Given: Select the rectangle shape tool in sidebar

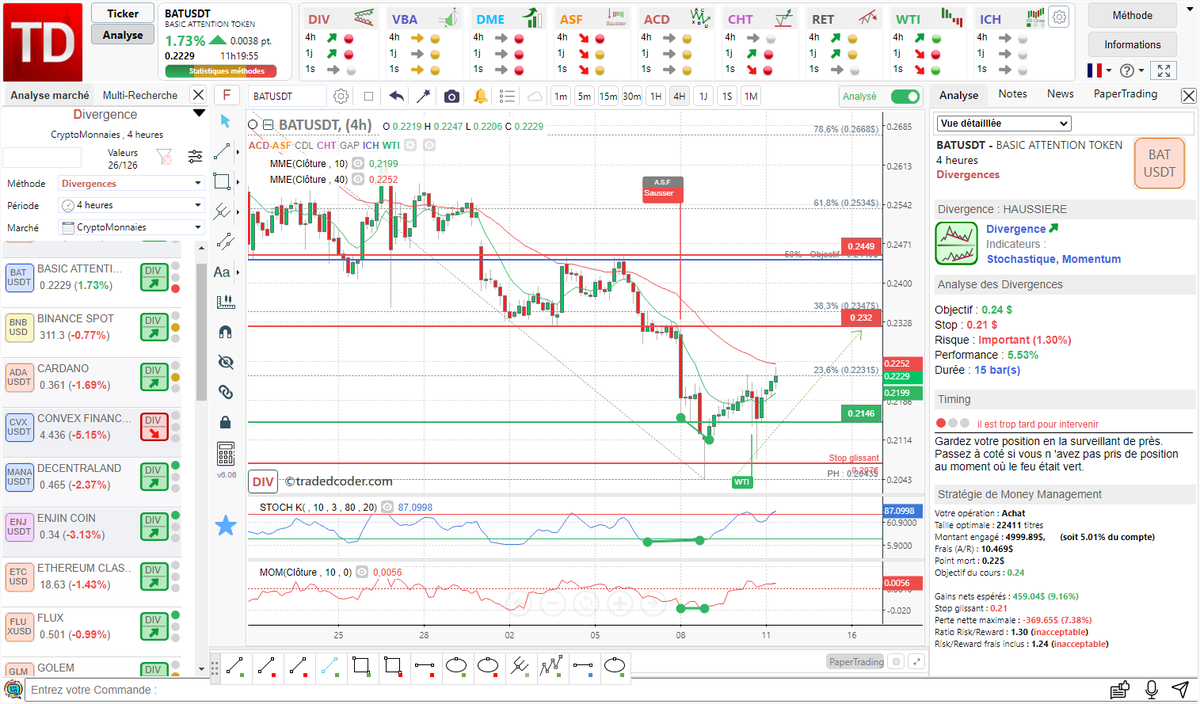Looking at the screenshot, I should tap(223, 181).
